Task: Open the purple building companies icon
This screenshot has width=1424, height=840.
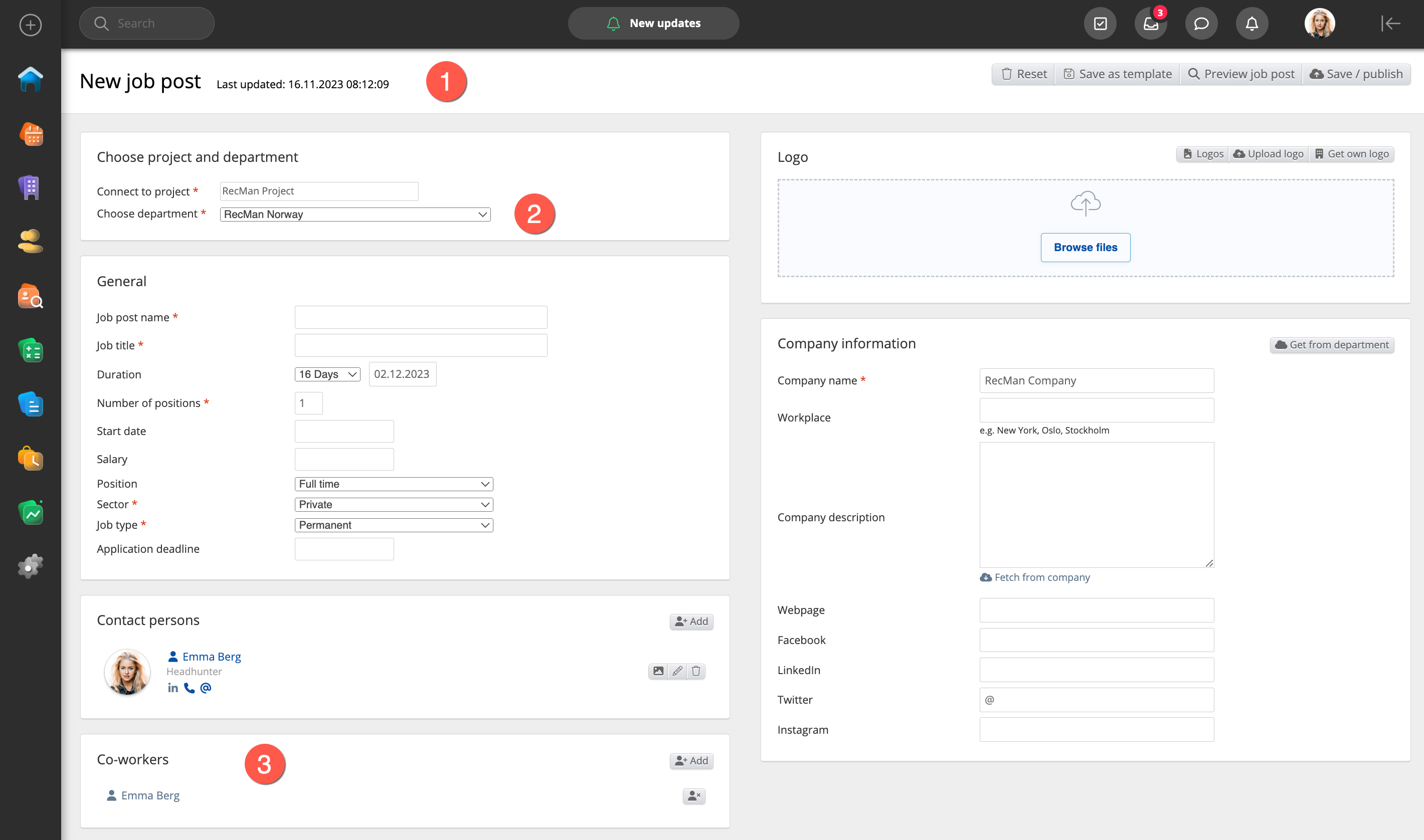Action: tap(31, 187)
